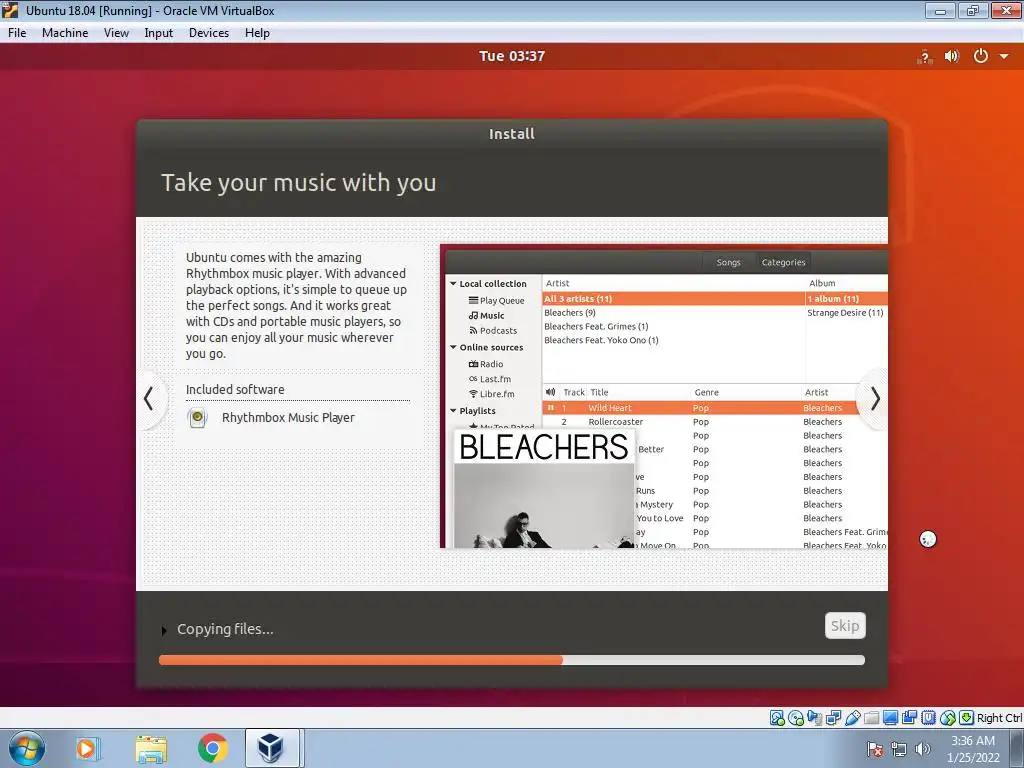Image resolution: width=1024 pixels, height=768 pixels.
Task: Click the Ubuntu power icon
Action: tap(980, 56)
